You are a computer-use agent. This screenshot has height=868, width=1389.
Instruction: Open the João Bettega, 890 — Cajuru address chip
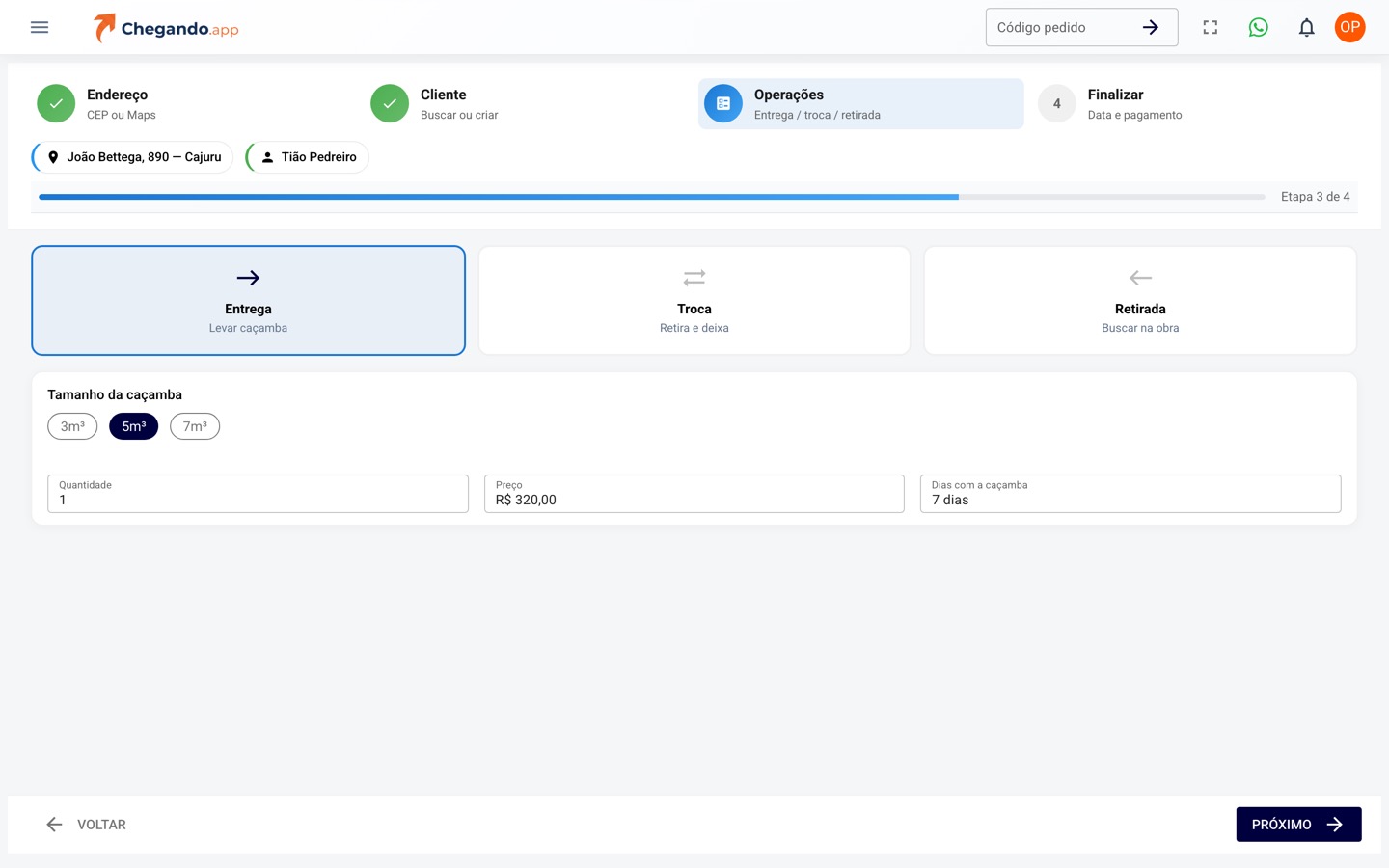click(132, 157)
